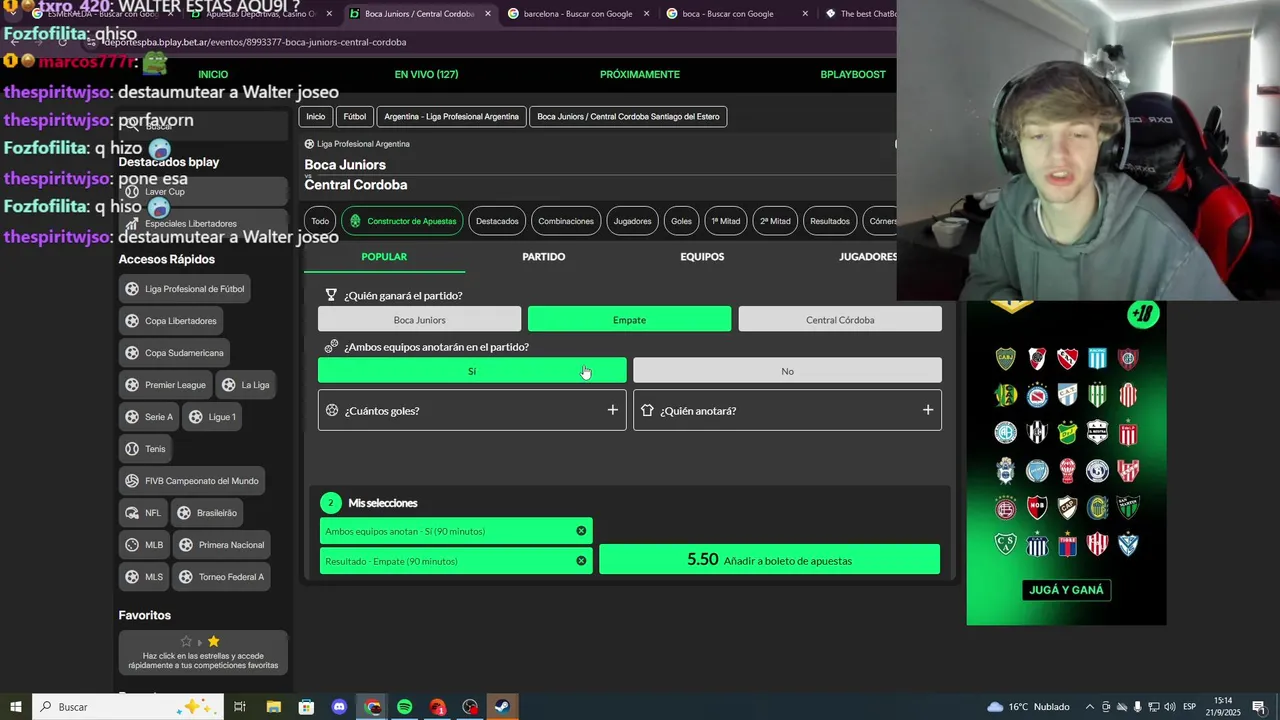Screen dimensions: 1280x720
Task: Open the PRÓXIMAMENTE menu
Action: (x=640, y=74)
